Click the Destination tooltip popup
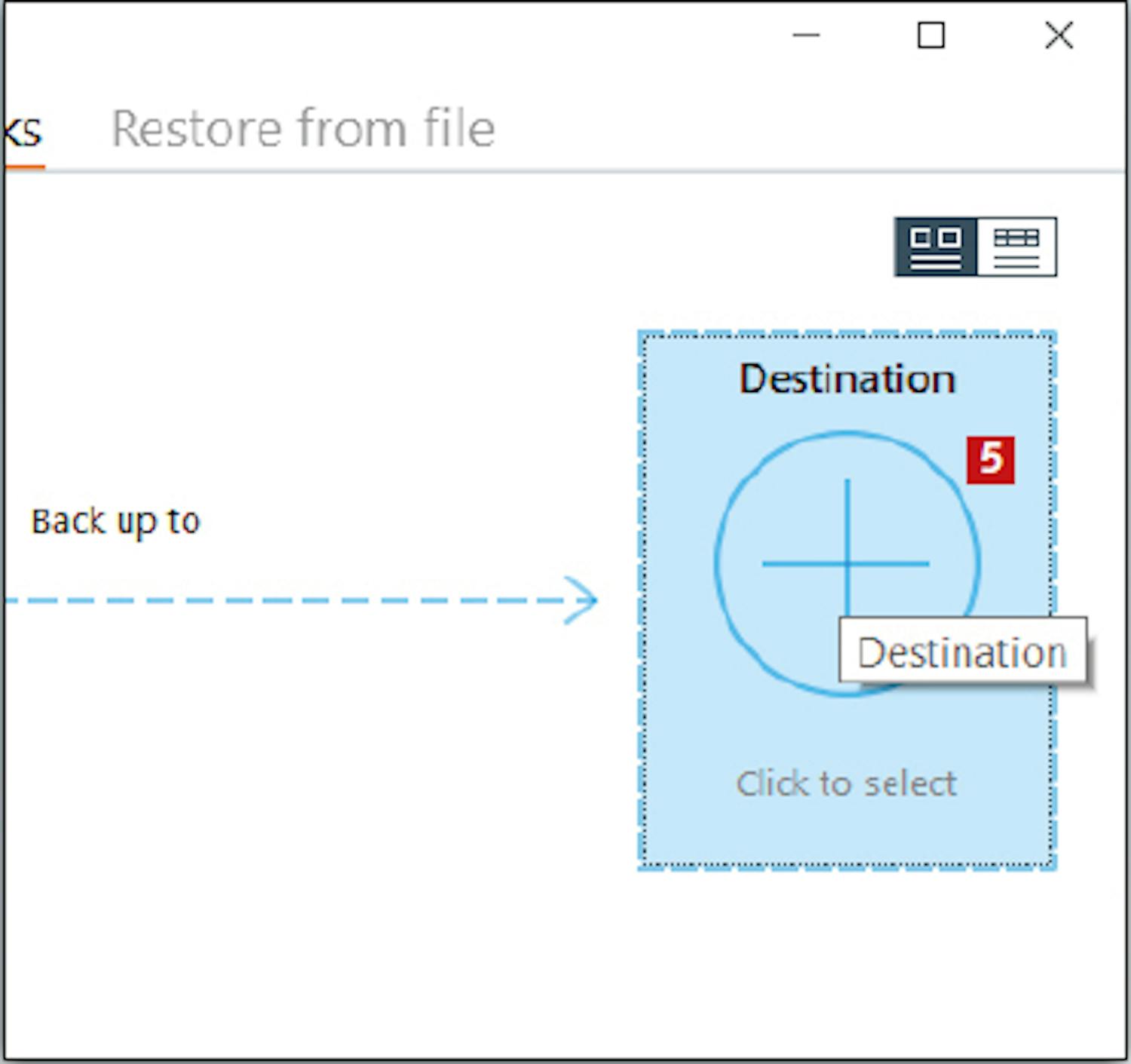Image resolution: width=1131 pixels, height=1064 pixels. pyautogui.click(x=962, y=652)
